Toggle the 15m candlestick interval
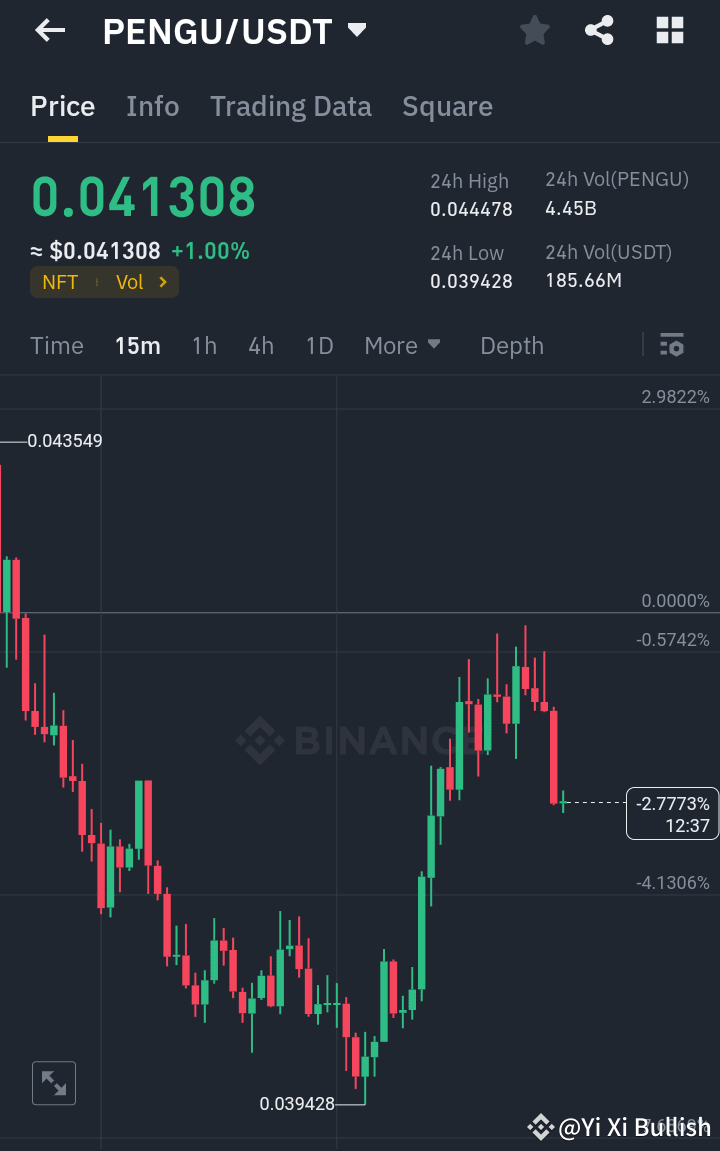This screenshot has width=720, height=1151. point(138,345)
